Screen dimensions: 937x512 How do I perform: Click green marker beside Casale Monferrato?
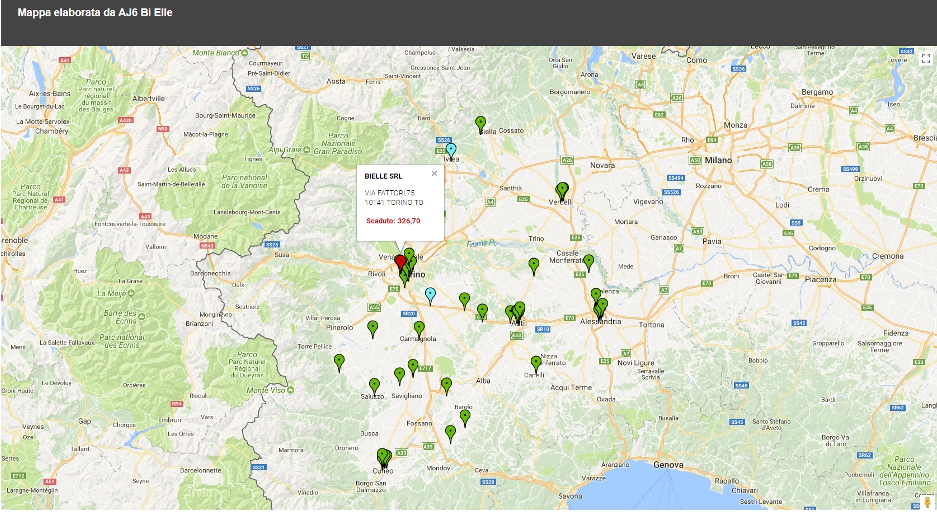coord(589,262)
